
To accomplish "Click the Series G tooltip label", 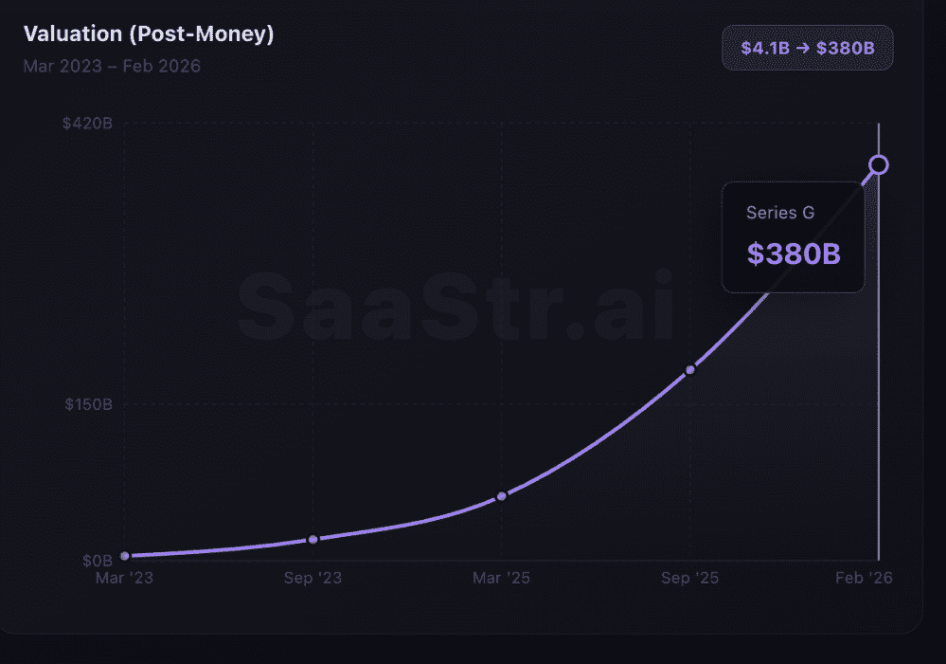I will pyautogui.click(x=780, y=212).
